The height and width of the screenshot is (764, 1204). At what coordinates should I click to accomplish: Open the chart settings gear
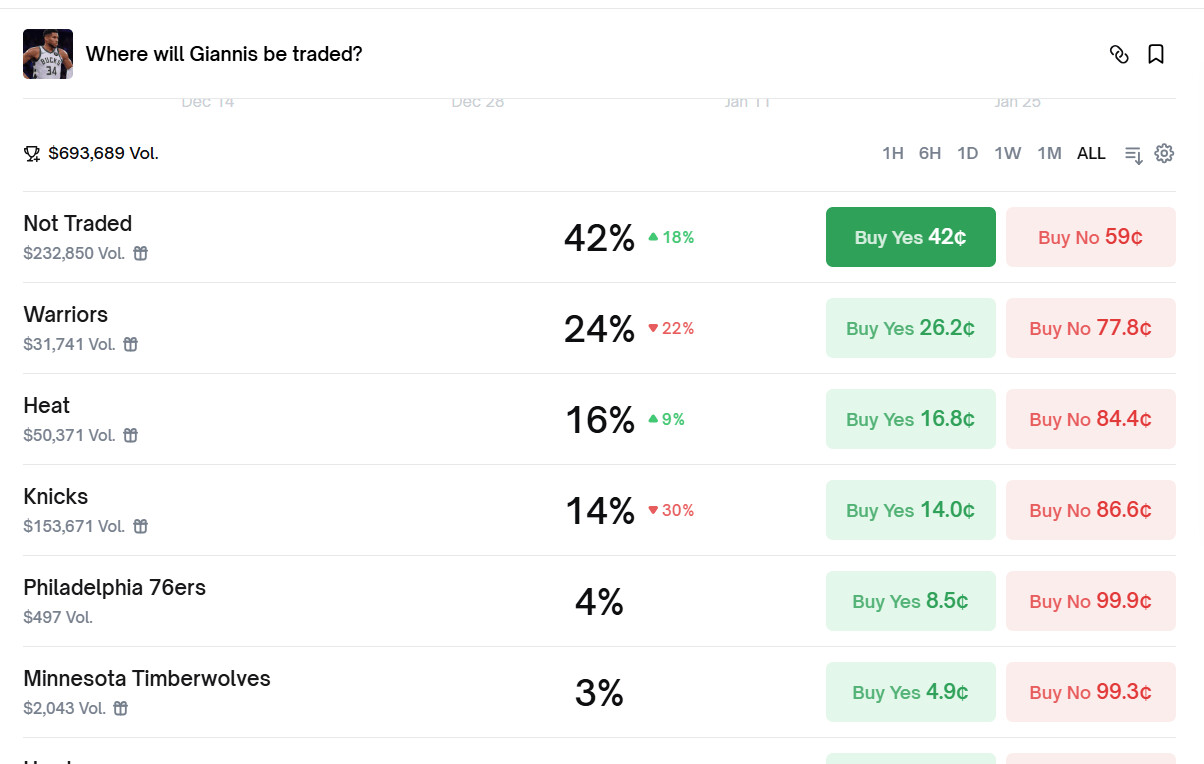pos(1164,153)
